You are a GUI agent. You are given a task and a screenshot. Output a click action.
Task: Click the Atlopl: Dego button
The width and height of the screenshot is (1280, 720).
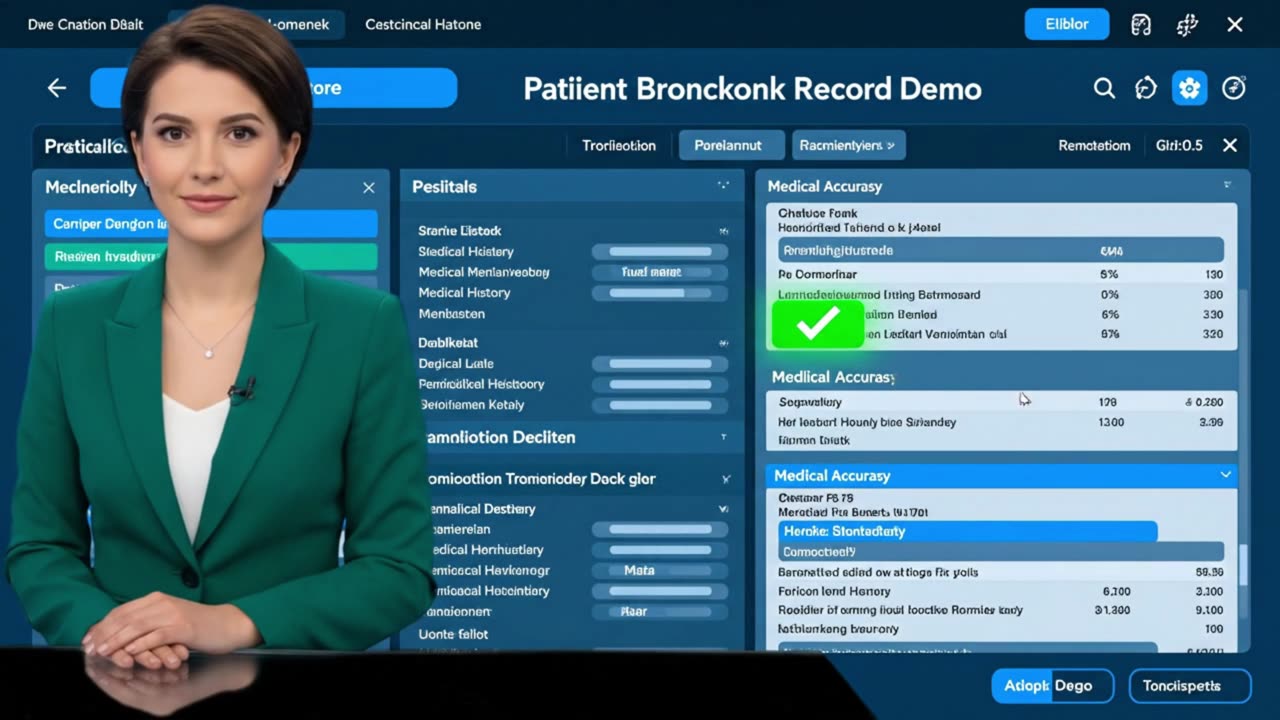1052,686
